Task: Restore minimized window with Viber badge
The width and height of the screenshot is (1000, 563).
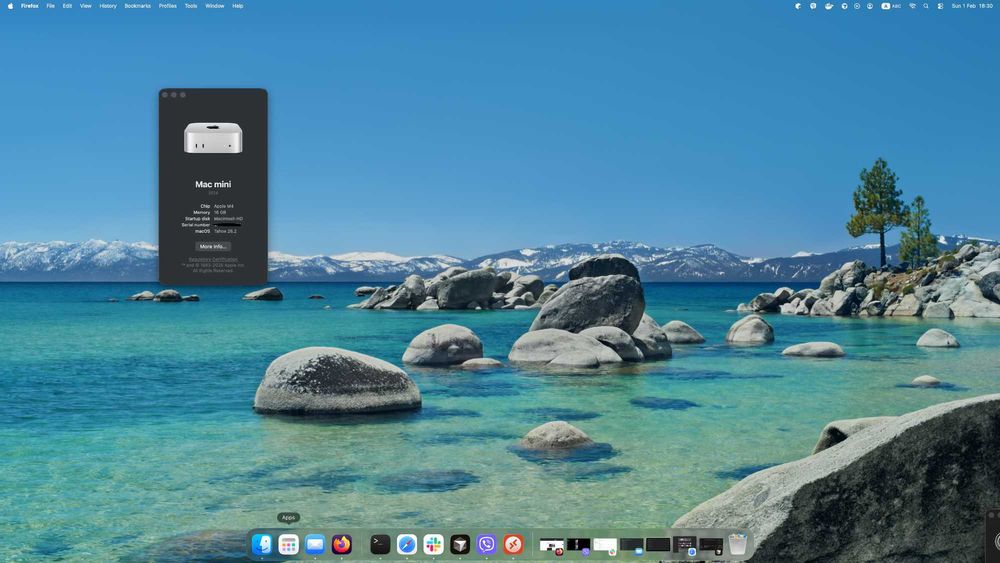Action: coord(579,545)
